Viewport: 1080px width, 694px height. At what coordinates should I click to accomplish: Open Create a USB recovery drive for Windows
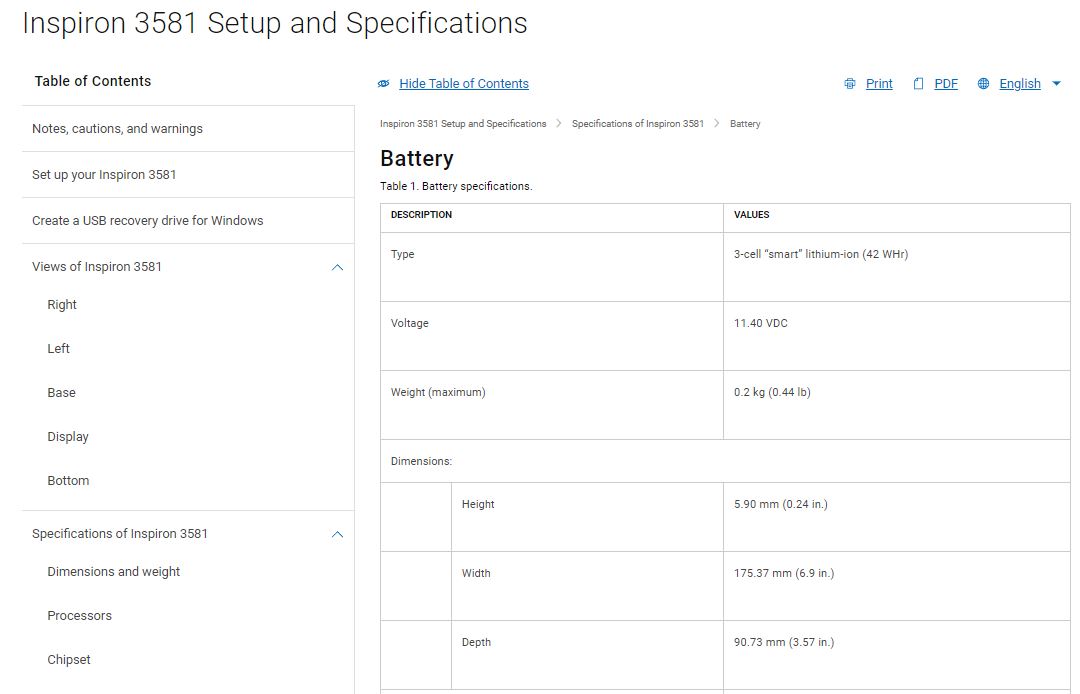[147, 221]
